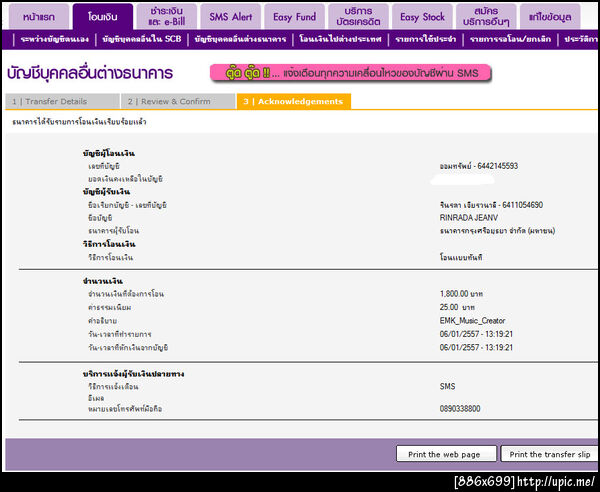
Task: Go to step 1 Transfer Details
Action: click(x=62, y=101)
